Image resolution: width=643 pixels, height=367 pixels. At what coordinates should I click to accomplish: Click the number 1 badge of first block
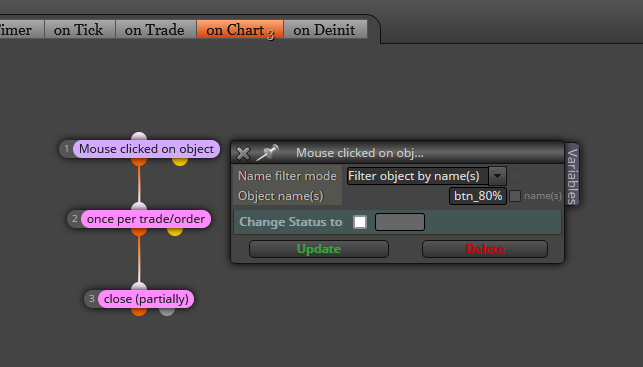[67, 149]
